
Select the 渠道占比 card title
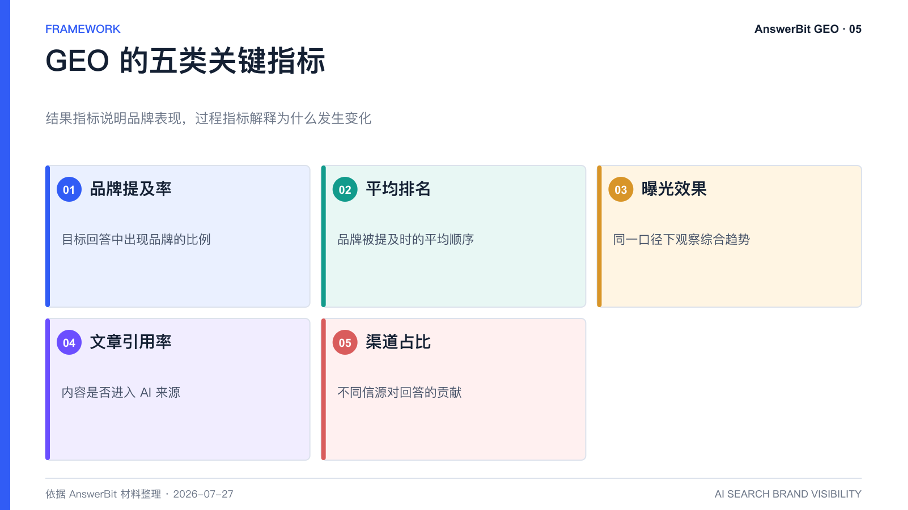click(x=398, y=342)
